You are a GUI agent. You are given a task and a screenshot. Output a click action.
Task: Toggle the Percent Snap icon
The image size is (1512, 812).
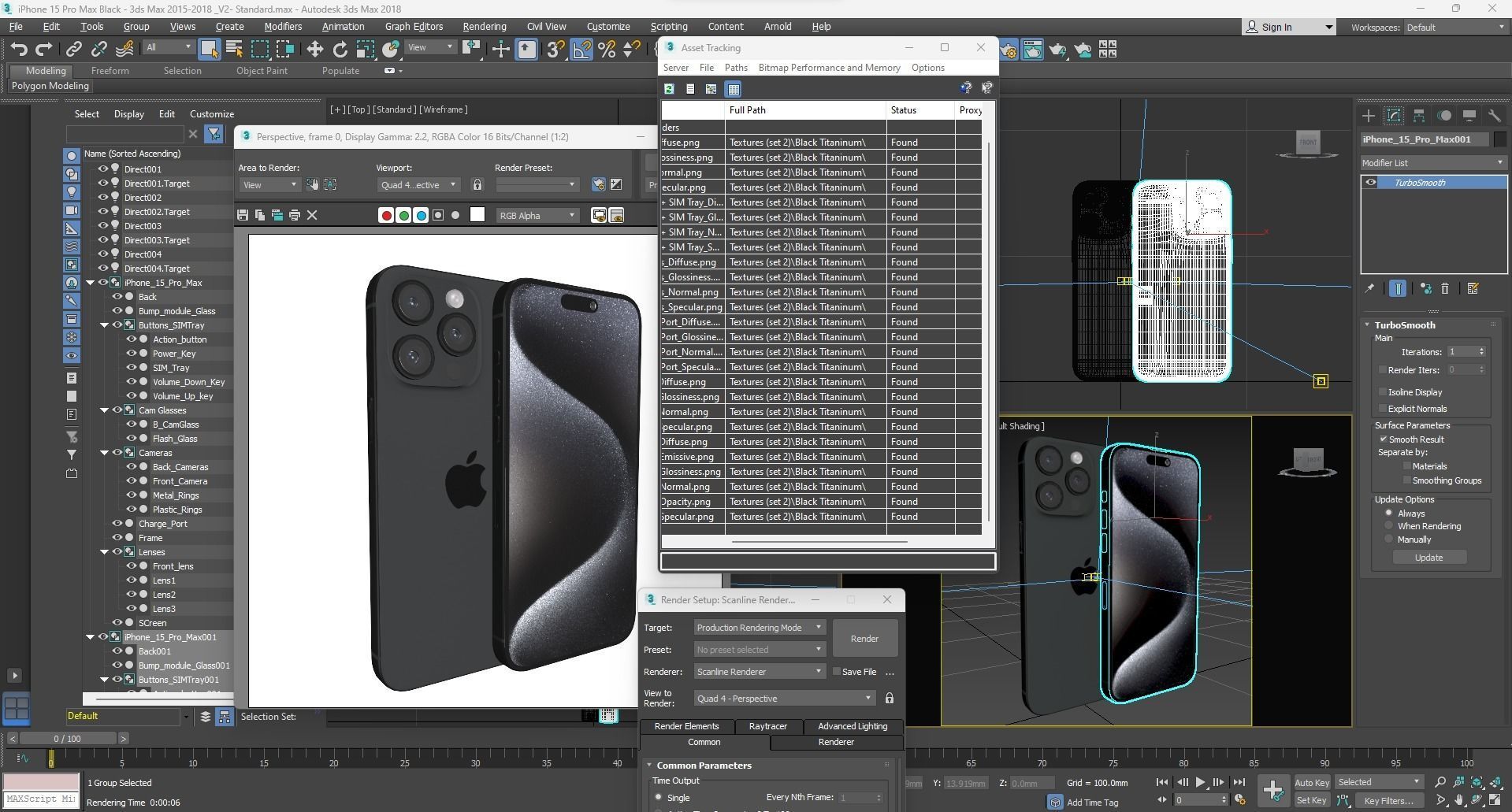607,50
